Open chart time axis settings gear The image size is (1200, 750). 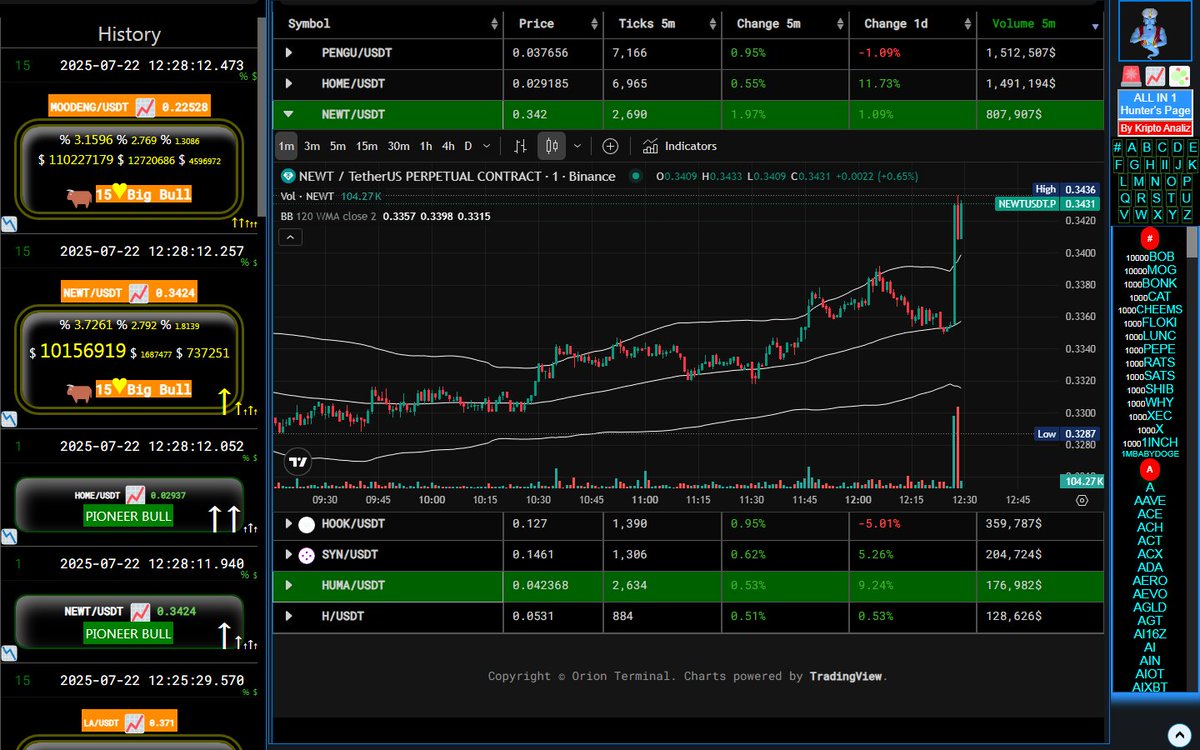click(x=1081, y=500)
